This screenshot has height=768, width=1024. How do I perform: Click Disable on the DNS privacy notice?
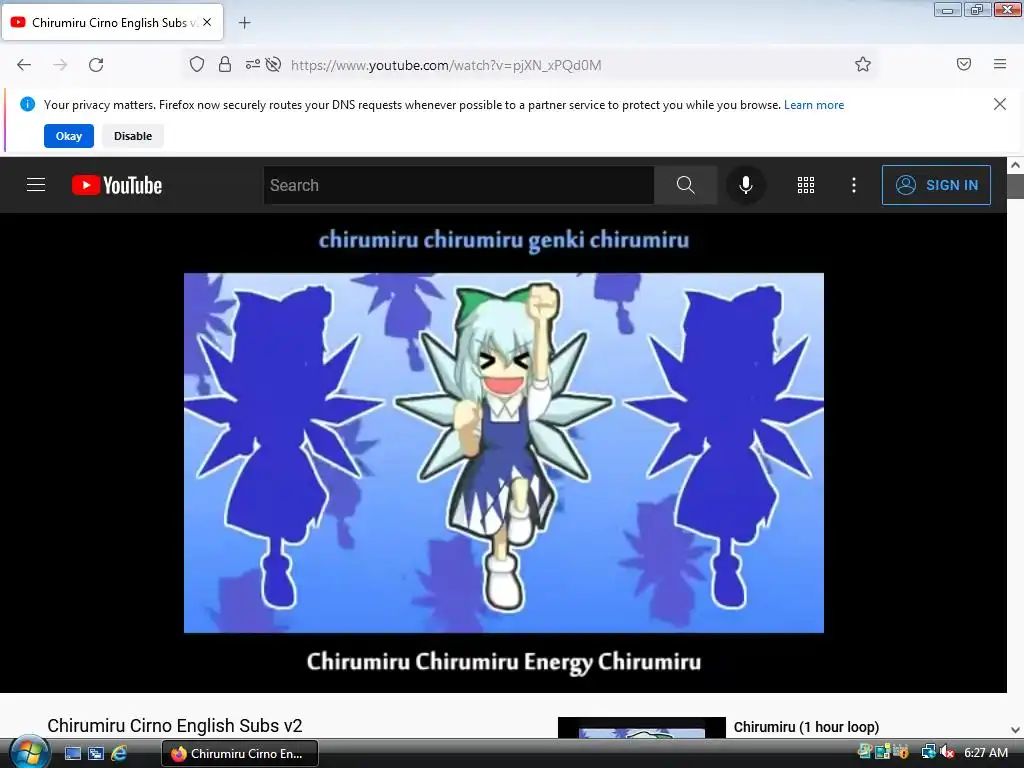(133, 136)
